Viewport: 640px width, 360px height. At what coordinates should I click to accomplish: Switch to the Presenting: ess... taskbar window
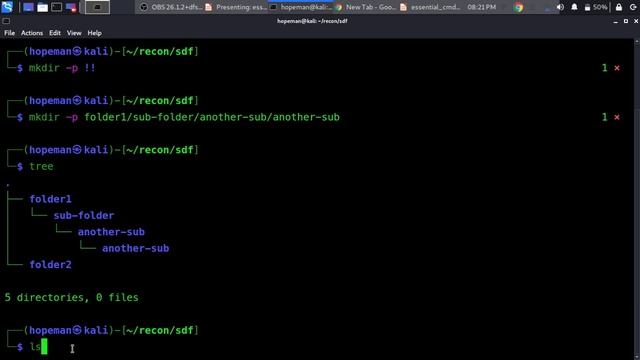[x=236, y=7]
